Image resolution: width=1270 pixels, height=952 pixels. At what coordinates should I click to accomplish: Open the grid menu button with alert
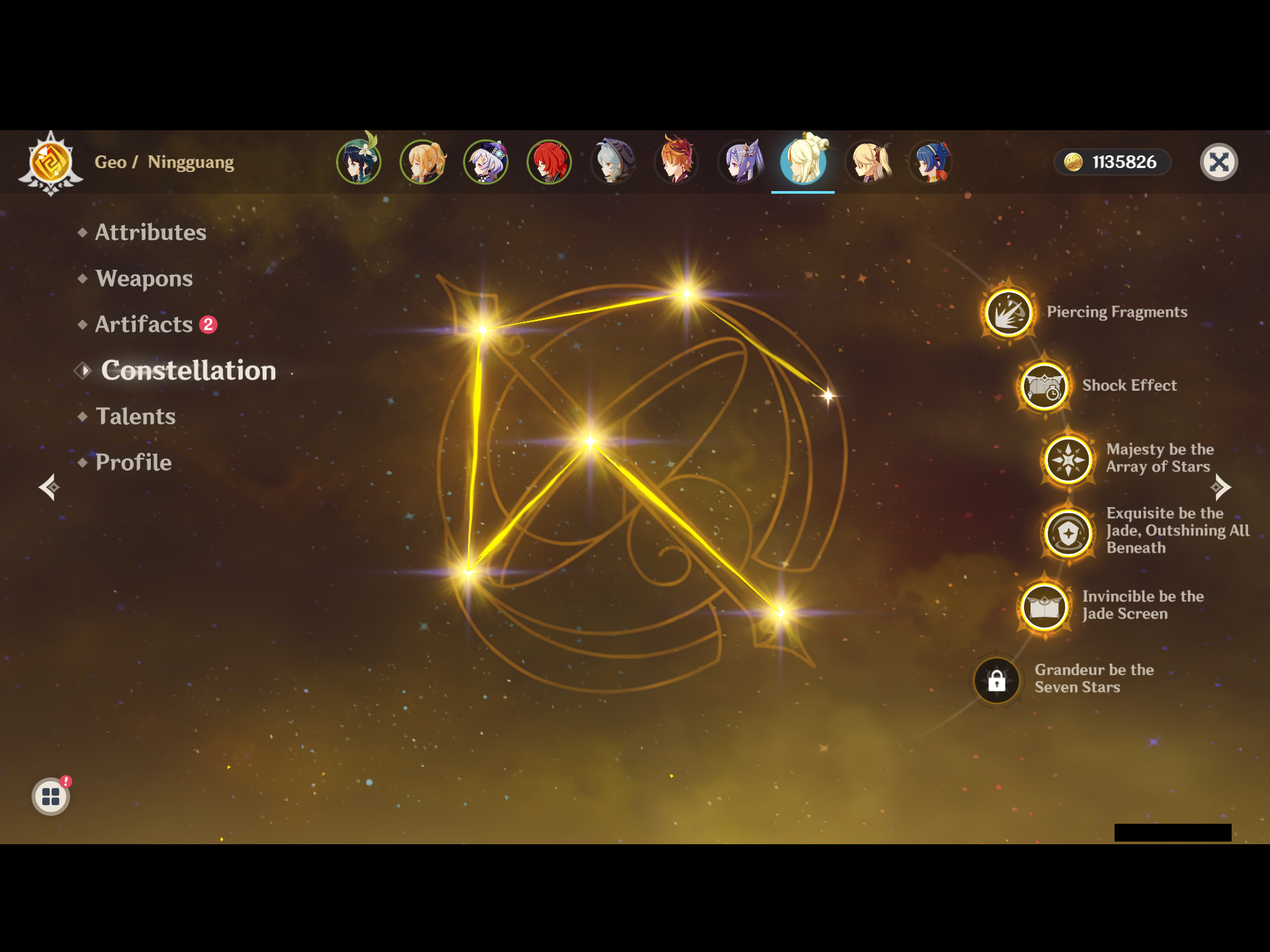click(51, 797)
